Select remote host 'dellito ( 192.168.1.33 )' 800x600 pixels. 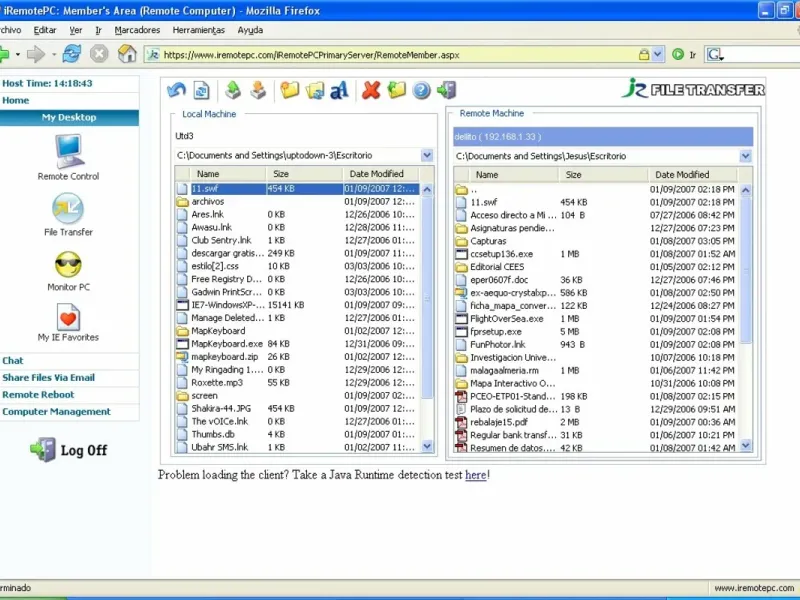(x=603, y=137)
